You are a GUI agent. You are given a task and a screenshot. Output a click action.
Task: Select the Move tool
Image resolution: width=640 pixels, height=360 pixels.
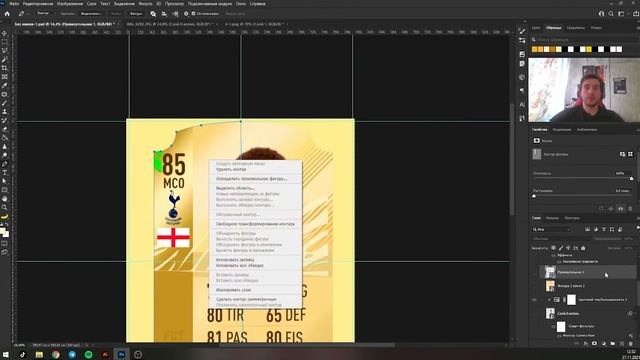(x=4, y=33)
